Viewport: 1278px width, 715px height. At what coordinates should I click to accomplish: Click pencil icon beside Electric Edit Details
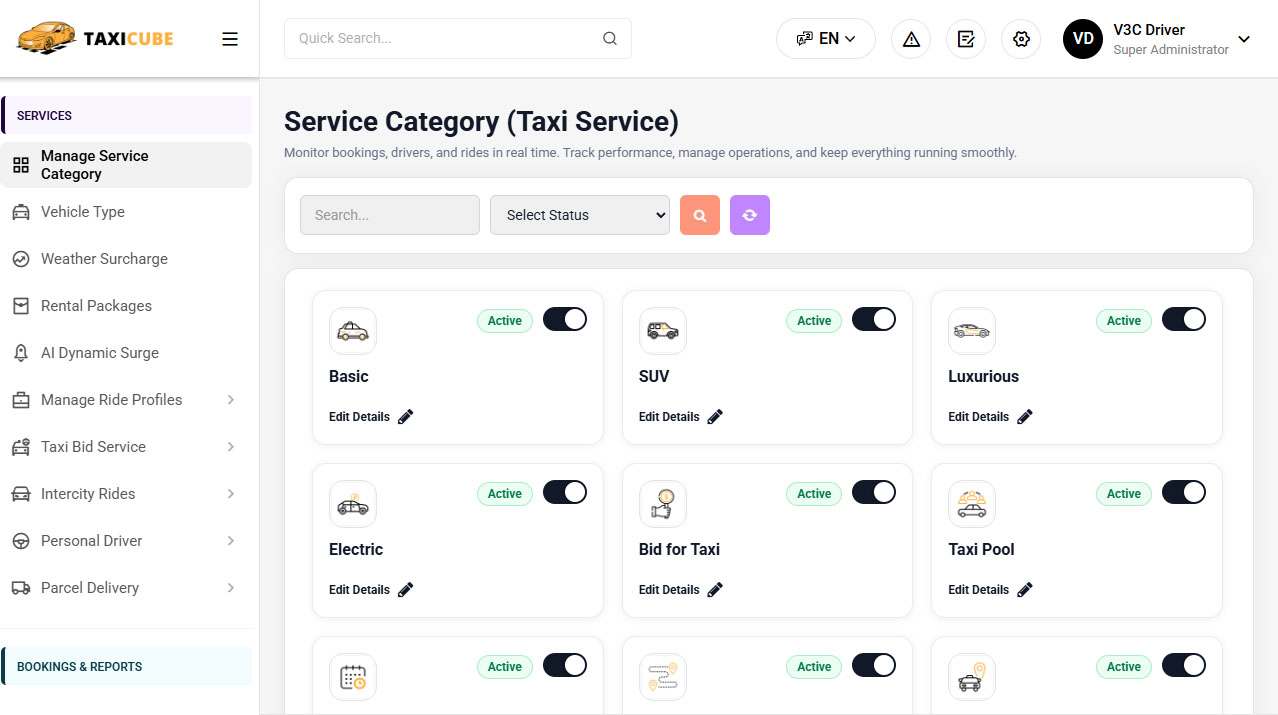(x=406, y=590)
